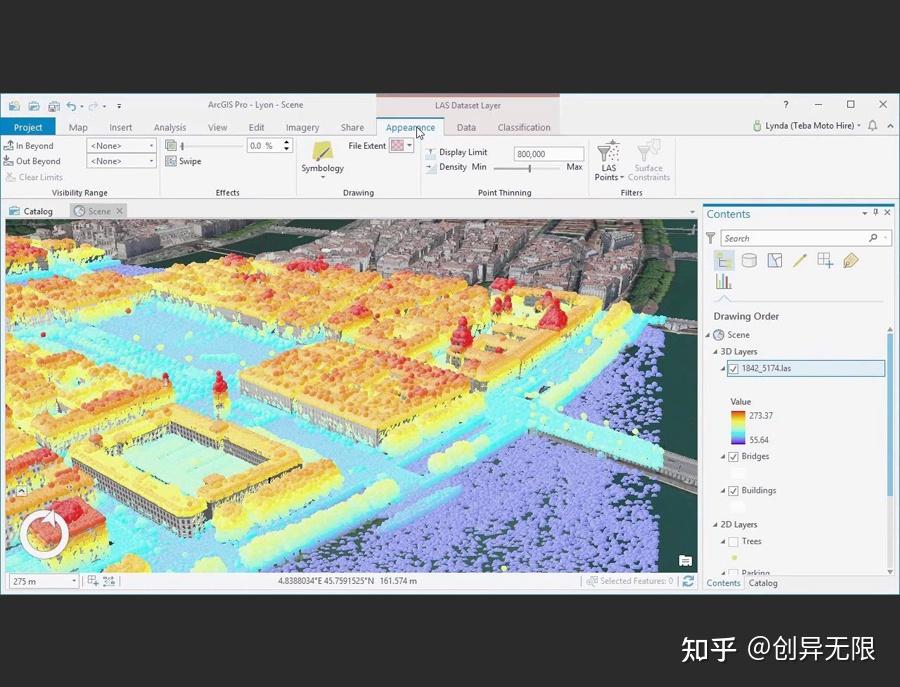Click the edit pencil icon in Contents panel
Viewport: 900px width, 687px height.
click(799, 260)
